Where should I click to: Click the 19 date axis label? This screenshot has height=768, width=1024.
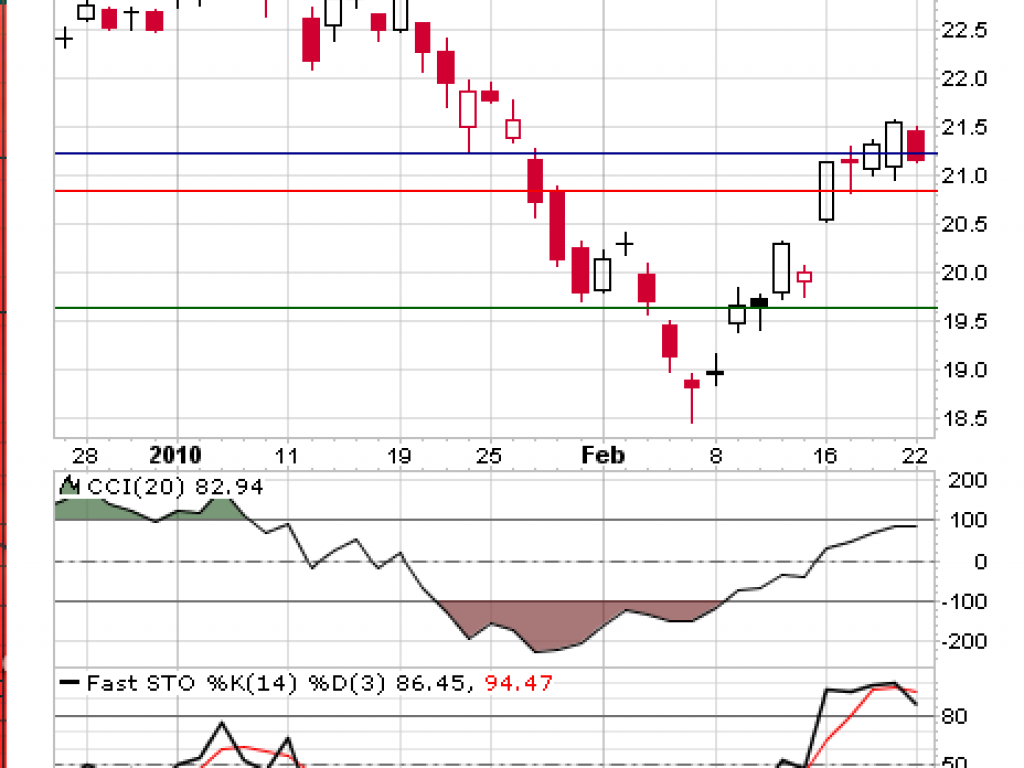(x=399, y=455)
